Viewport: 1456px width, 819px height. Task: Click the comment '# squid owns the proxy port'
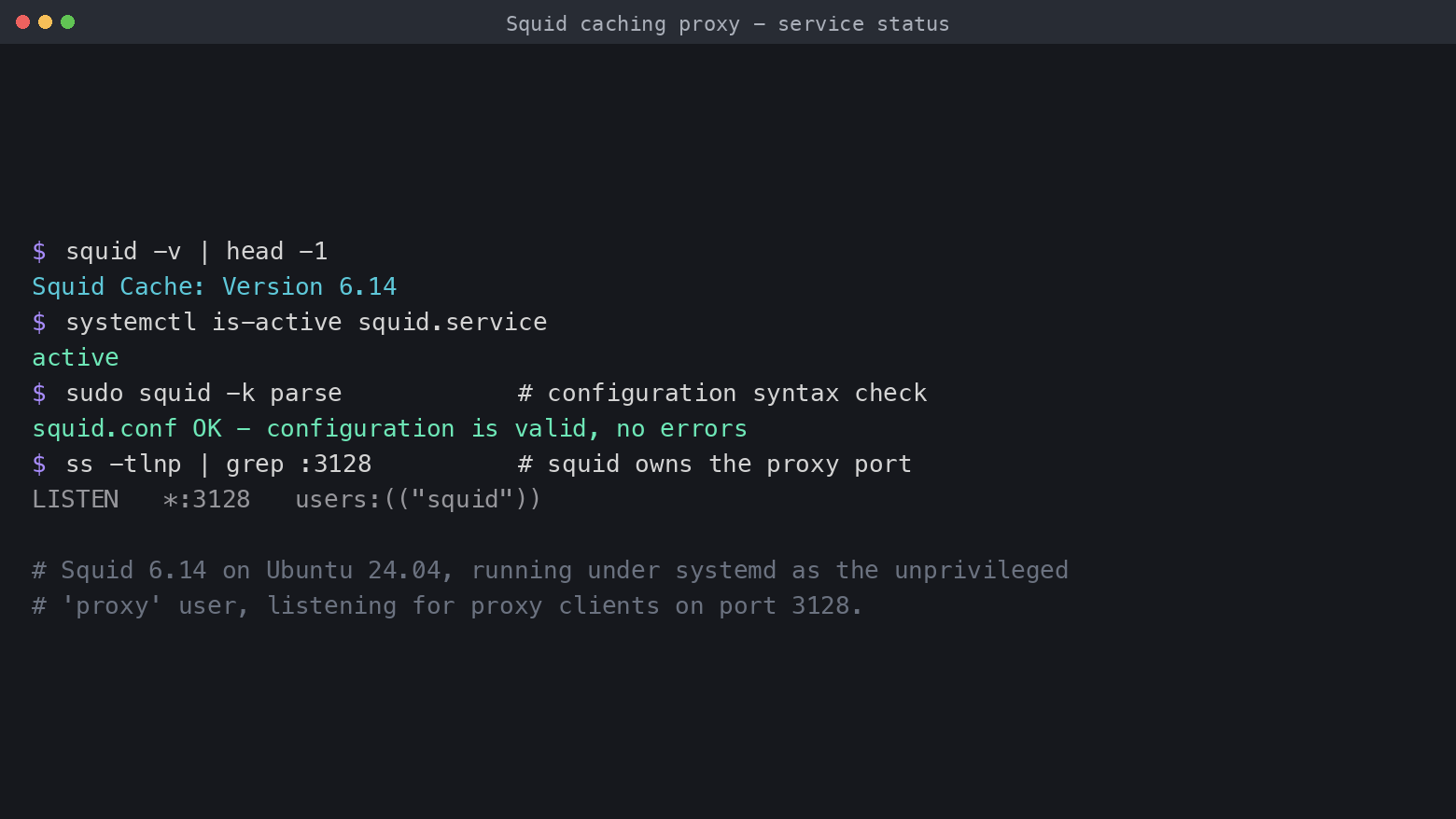coord(714,465)
